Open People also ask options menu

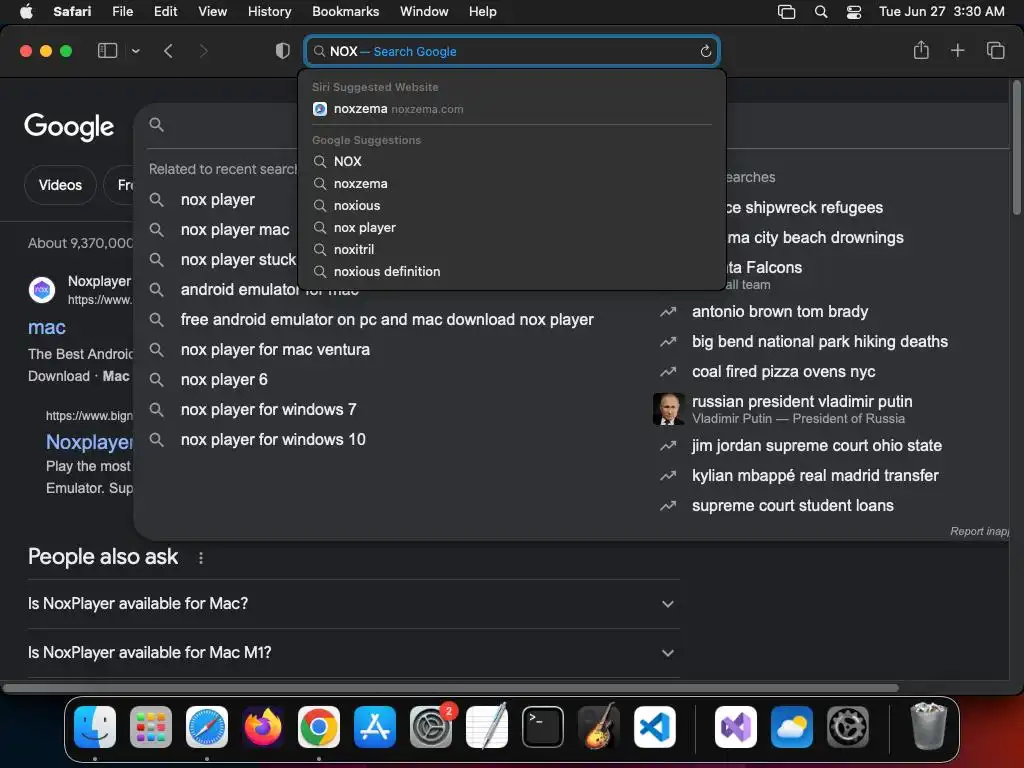[200, 558]
